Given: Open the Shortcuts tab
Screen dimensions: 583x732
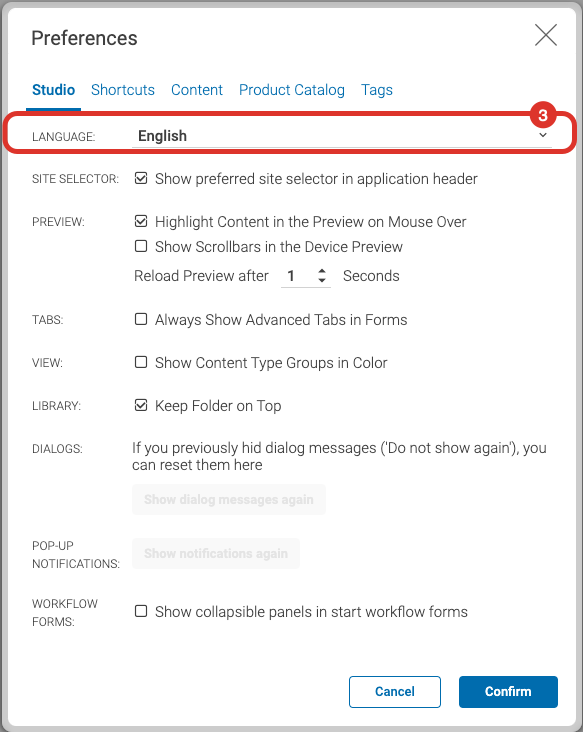Looking at the screenshot, I should [x=123, y=90].
